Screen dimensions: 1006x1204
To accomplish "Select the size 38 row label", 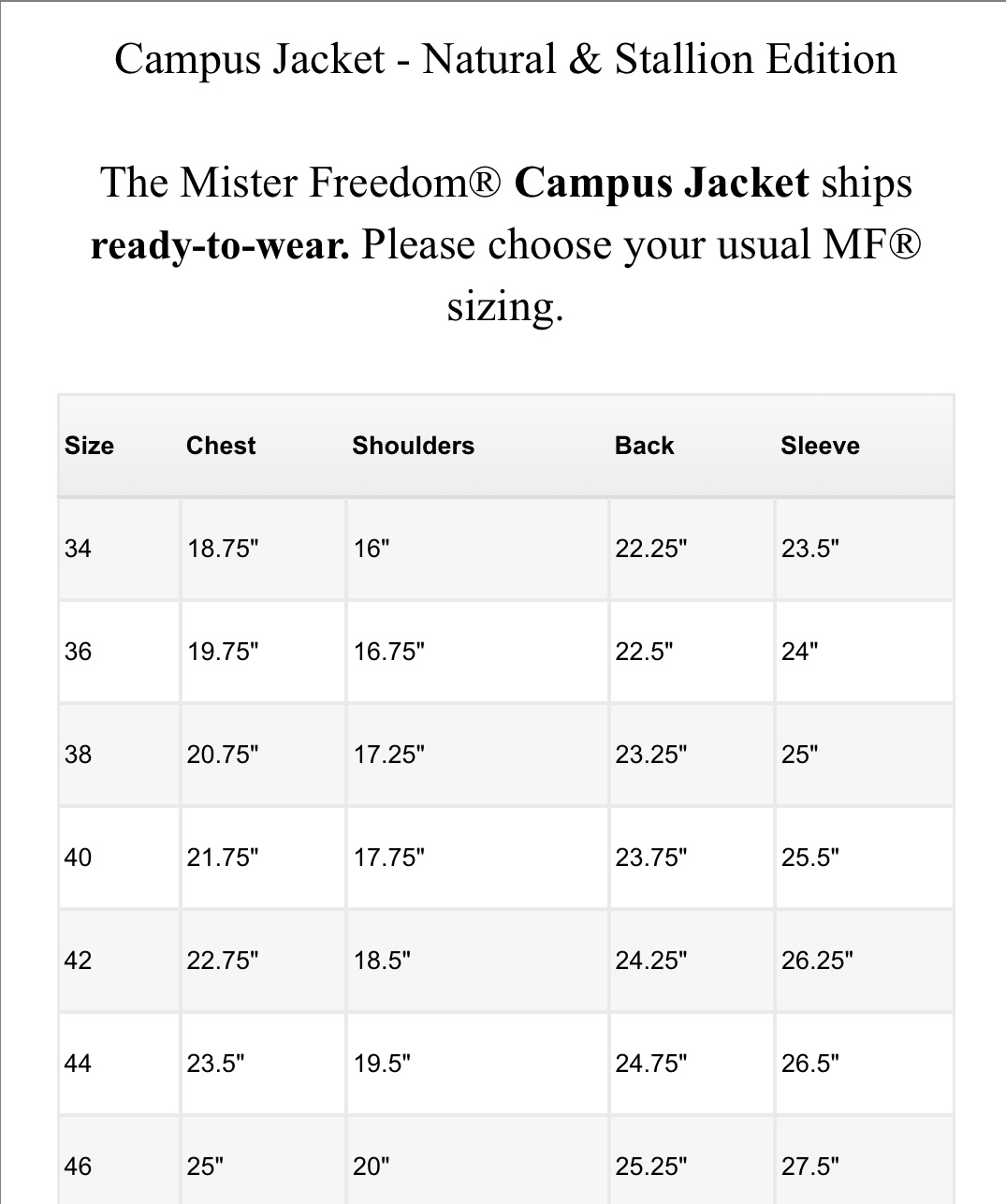I will tap(79, 755).
